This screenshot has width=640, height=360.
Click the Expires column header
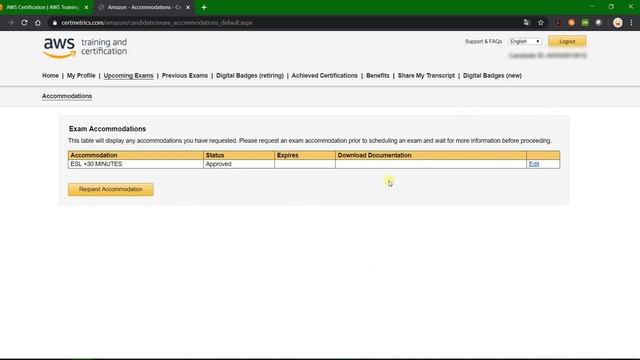(305, 155)
